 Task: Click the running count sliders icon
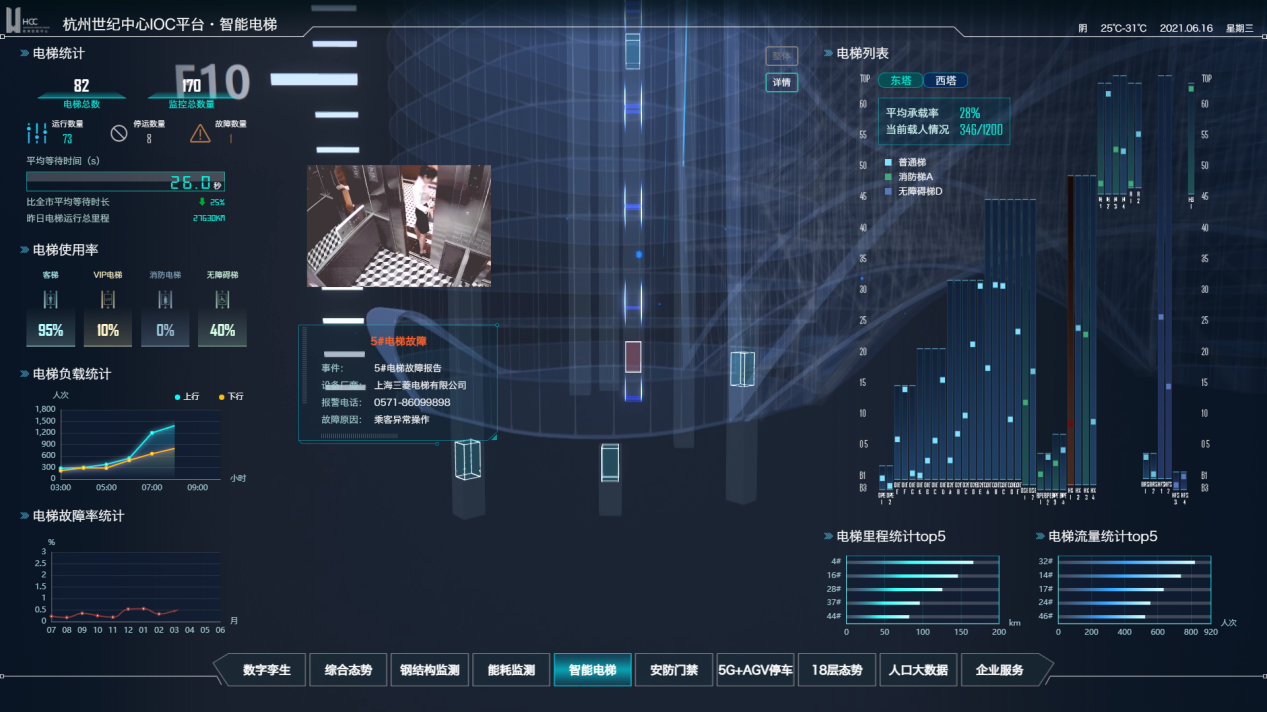(37, 132)
